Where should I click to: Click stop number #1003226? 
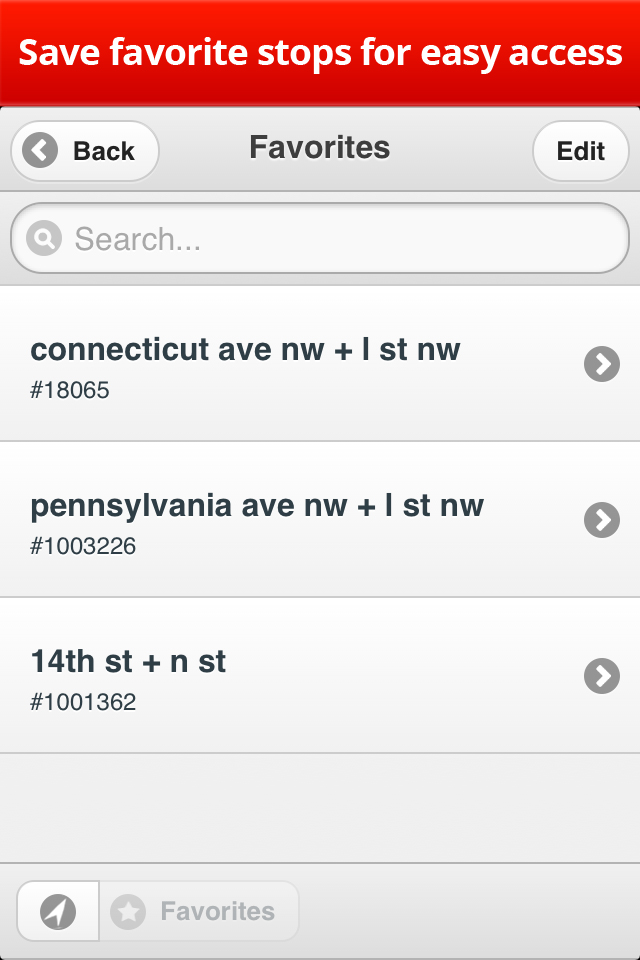(83, 546)
